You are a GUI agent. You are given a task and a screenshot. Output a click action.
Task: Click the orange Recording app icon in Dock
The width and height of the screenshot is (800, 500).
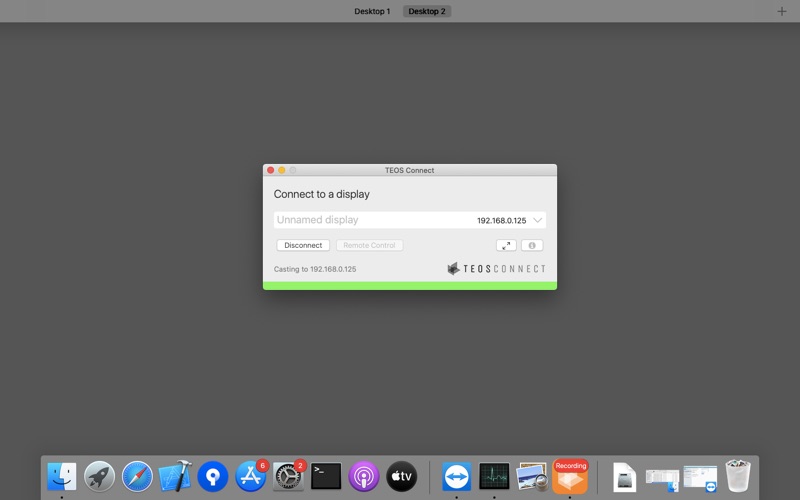pyautogui.click(x=570, y=477)
